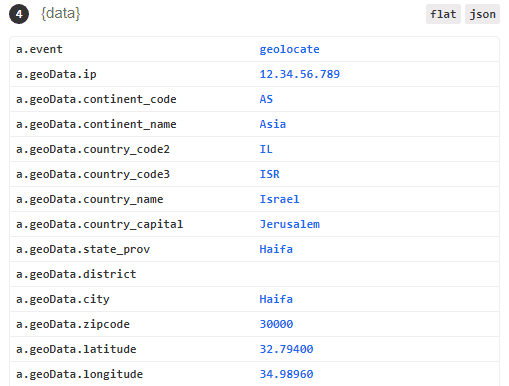This screenshot has width=509, height=386.
Task: Click the Haifa value in city row
Action: pyautogui.click(x=276, y=299)
